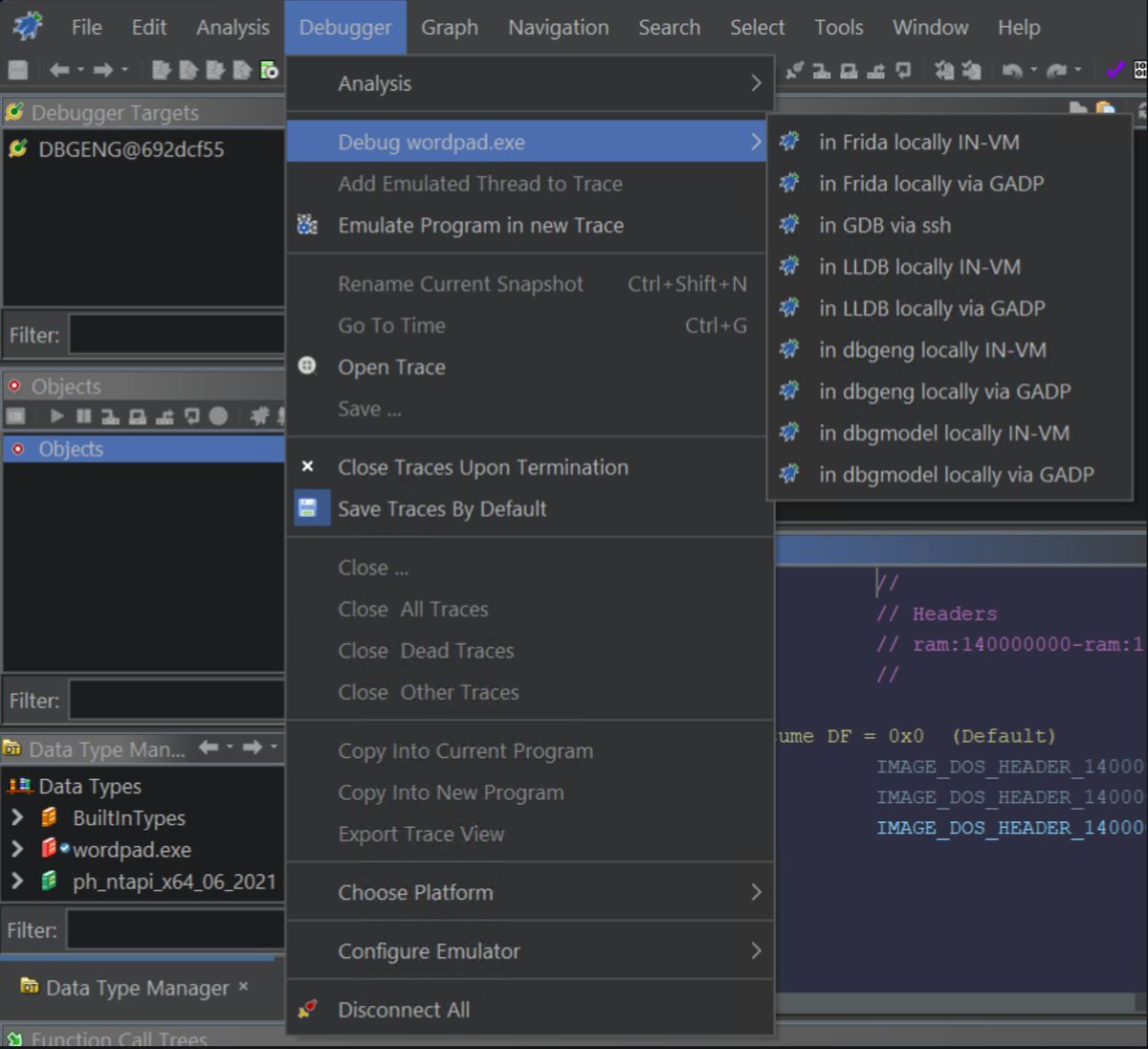
Task: Click the step finish icon in main toolbar
Action: (x=875, y=70)
